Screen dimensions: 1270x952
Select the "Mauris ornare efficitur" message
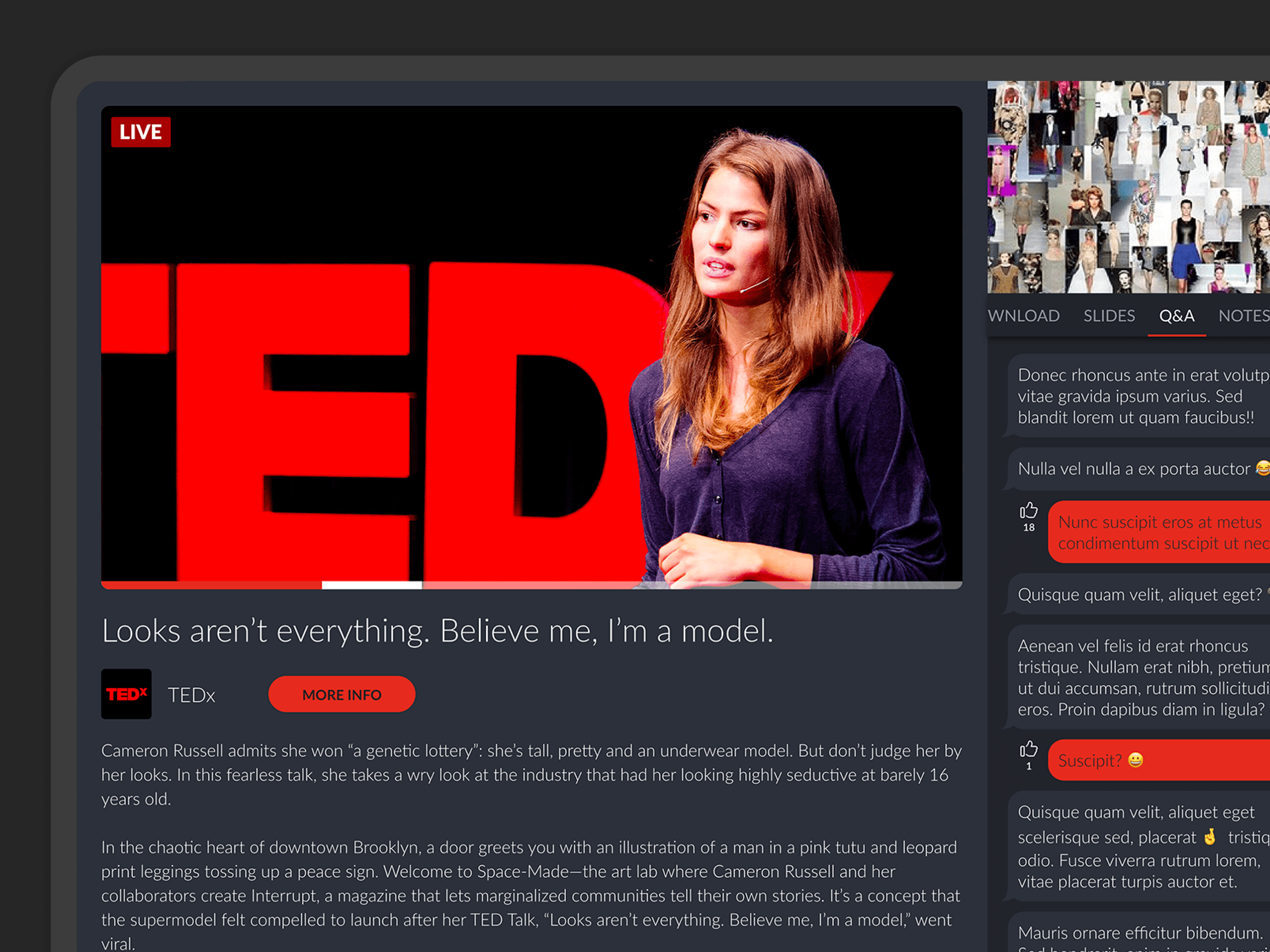tap(1139, 932)
